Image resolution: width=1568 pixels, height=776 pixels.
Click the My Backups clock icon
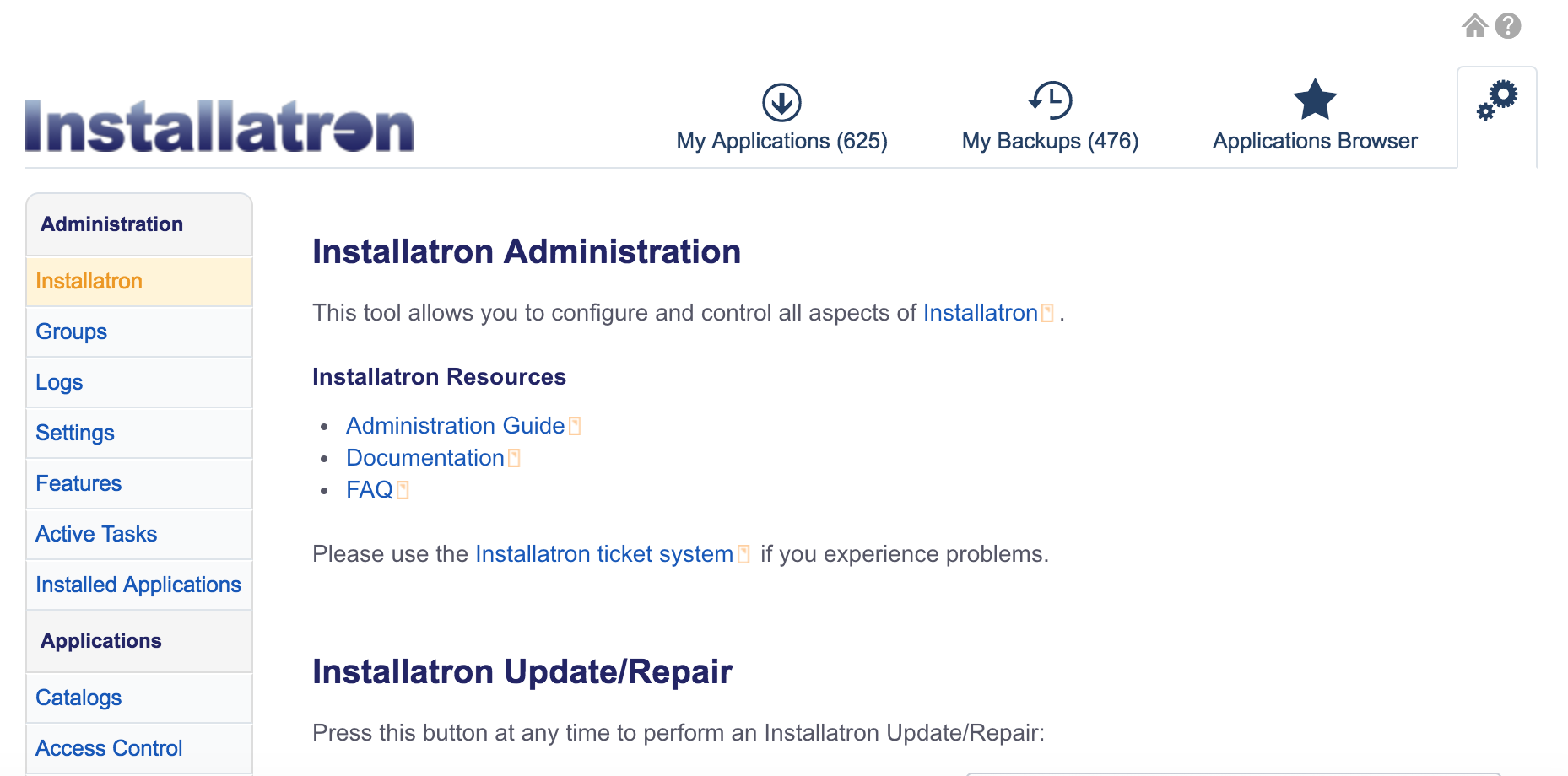pos(1050,100)
